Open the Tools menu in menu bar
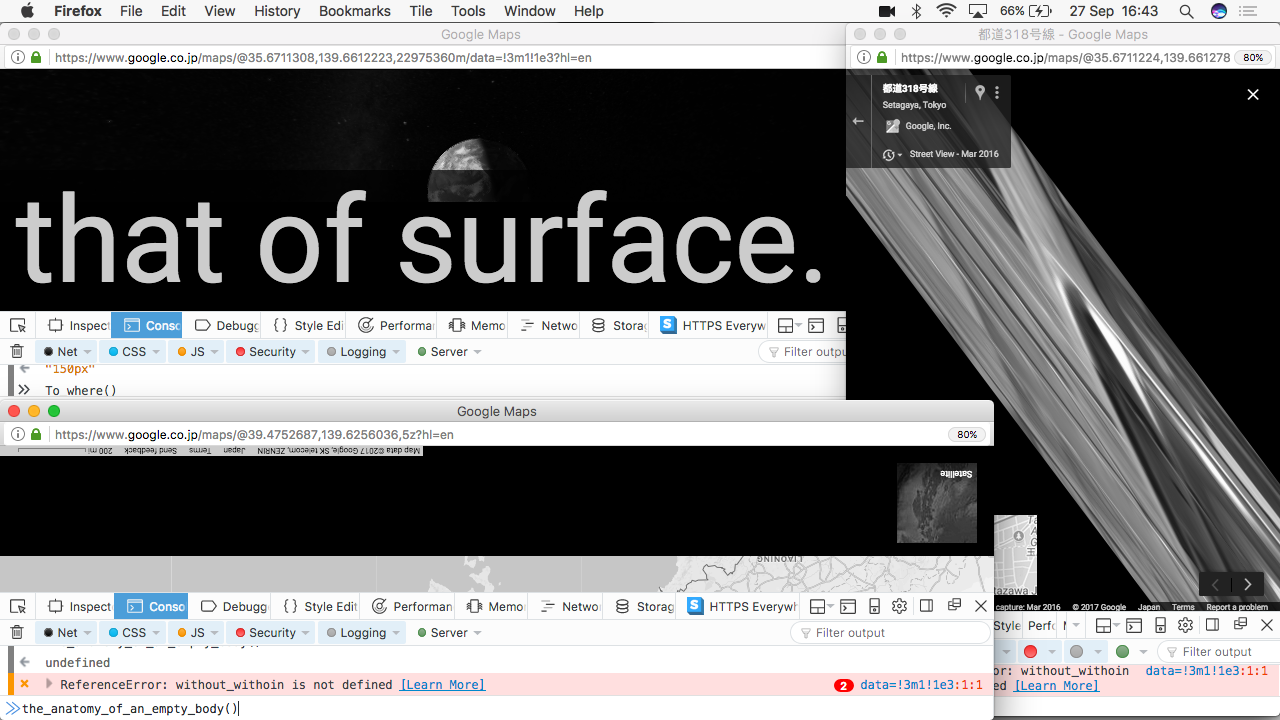Viewport: 1280px width, 720px height. (x=468, y=11)
